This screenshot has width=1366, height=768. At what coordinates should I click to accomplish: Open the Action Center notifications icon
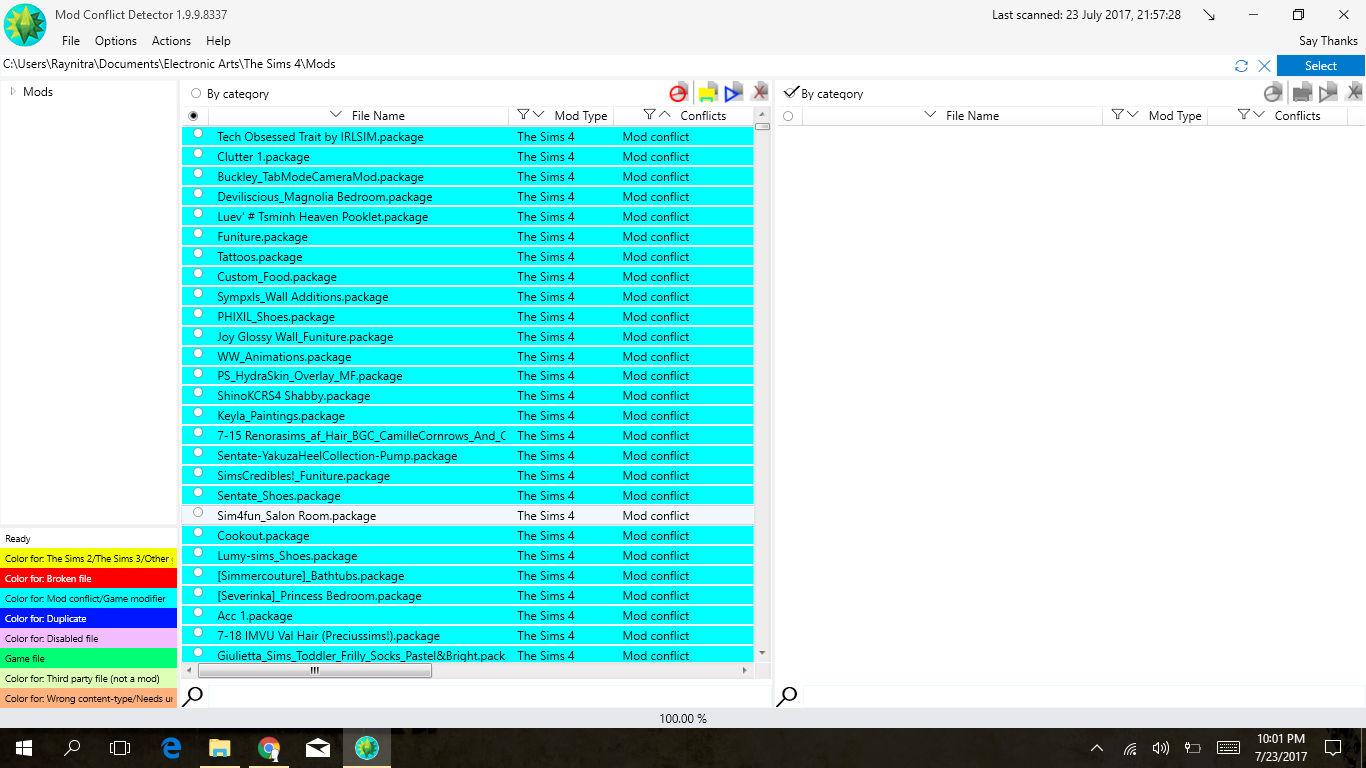[1332, 747]
